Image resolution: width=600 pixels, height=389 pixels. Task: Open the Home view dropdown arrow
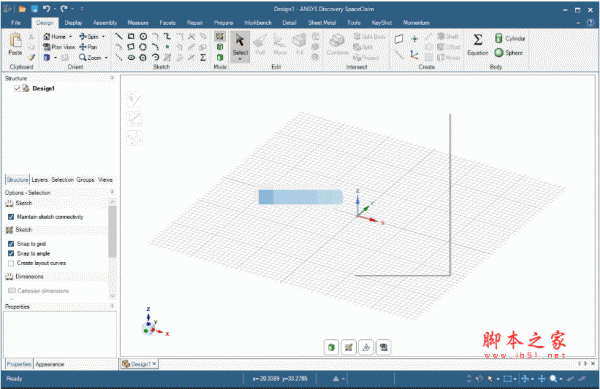(70, 37)
